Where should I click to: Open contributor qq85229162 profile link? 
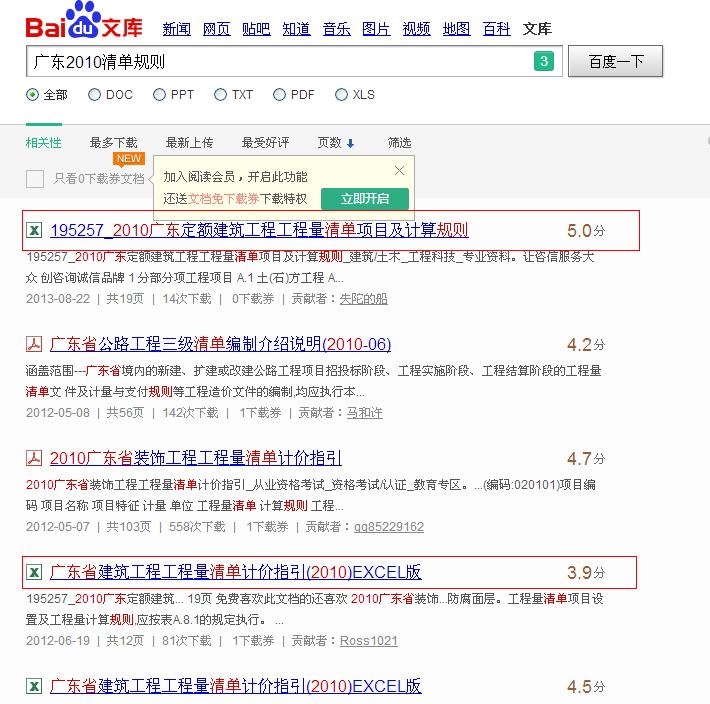pyautogui.click(x=389, y=527)
